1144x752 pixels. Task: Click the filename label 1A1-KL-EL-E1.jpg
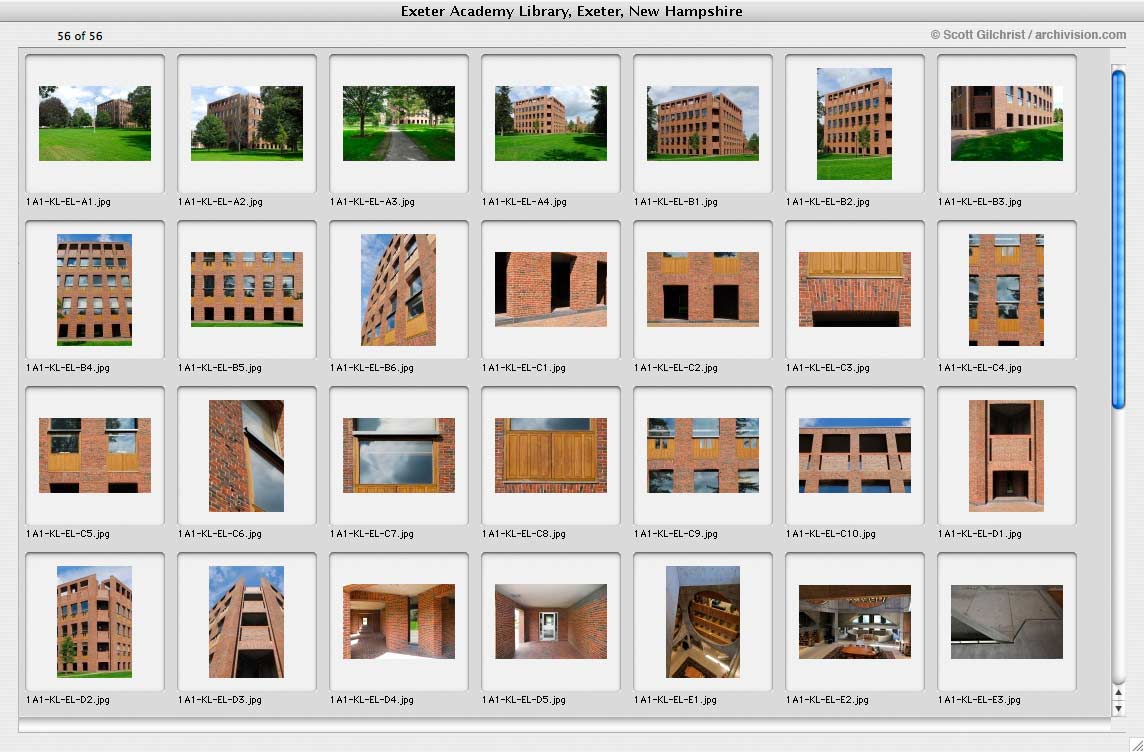tap(675, 700)
